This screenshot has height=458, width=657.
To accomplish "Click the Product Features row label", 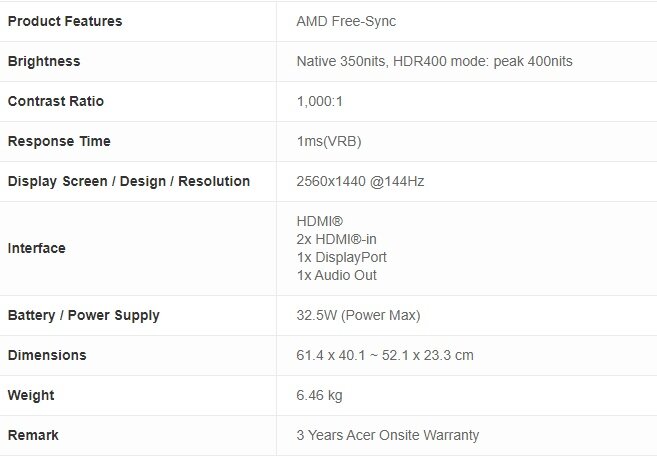I will point(65,21).
